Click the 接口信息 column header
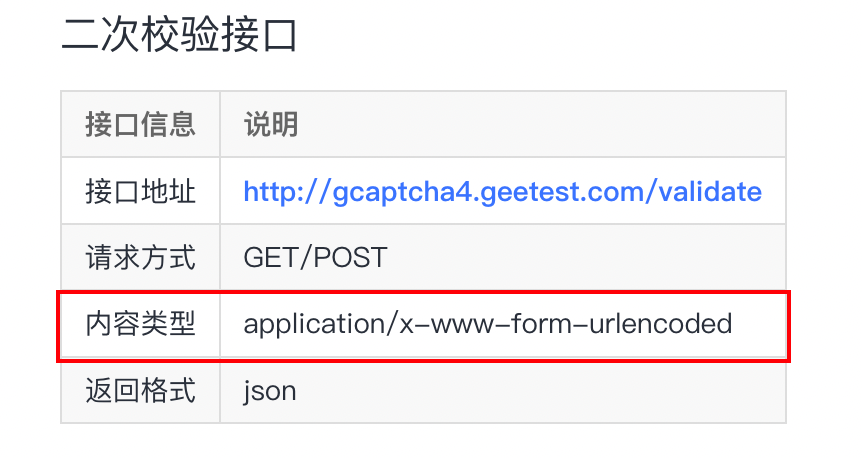The height and width of the screenshot is (458, 862). coord(140,125)
